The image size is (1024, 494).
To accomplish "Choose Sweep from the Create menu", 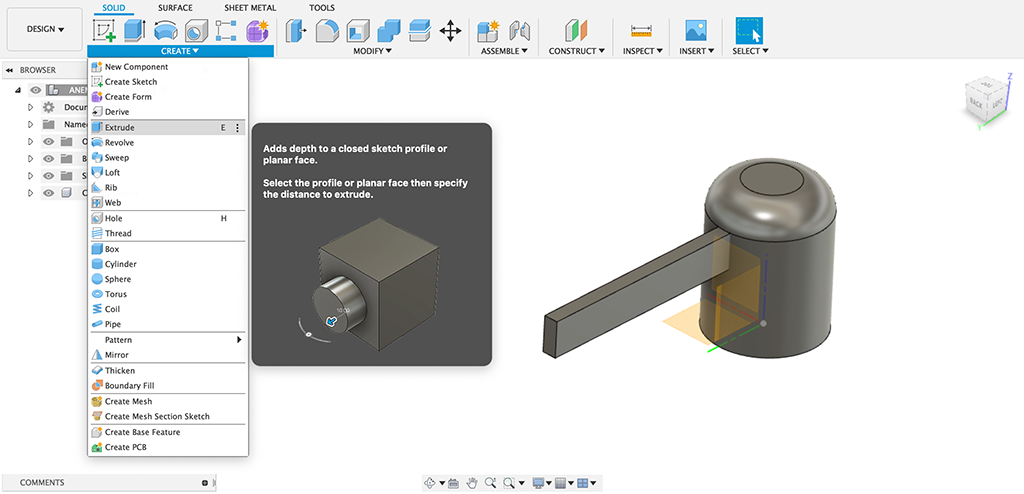I will 167,158.
